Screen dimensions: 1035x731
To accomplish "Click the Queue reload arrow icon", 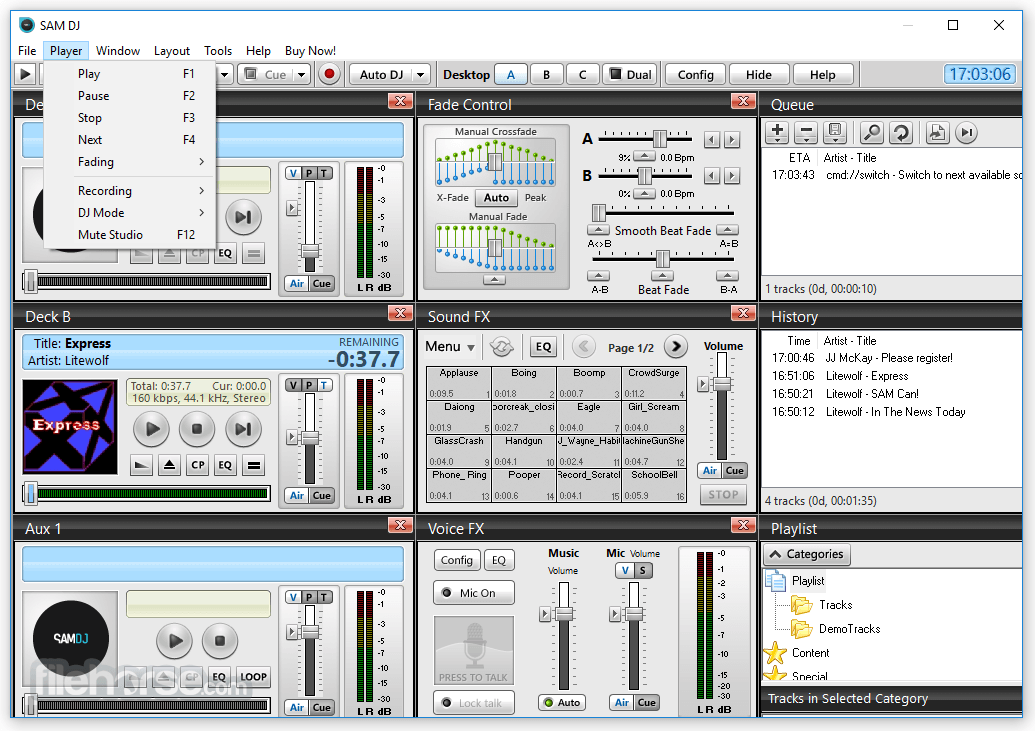I will [x=901, y=133].
